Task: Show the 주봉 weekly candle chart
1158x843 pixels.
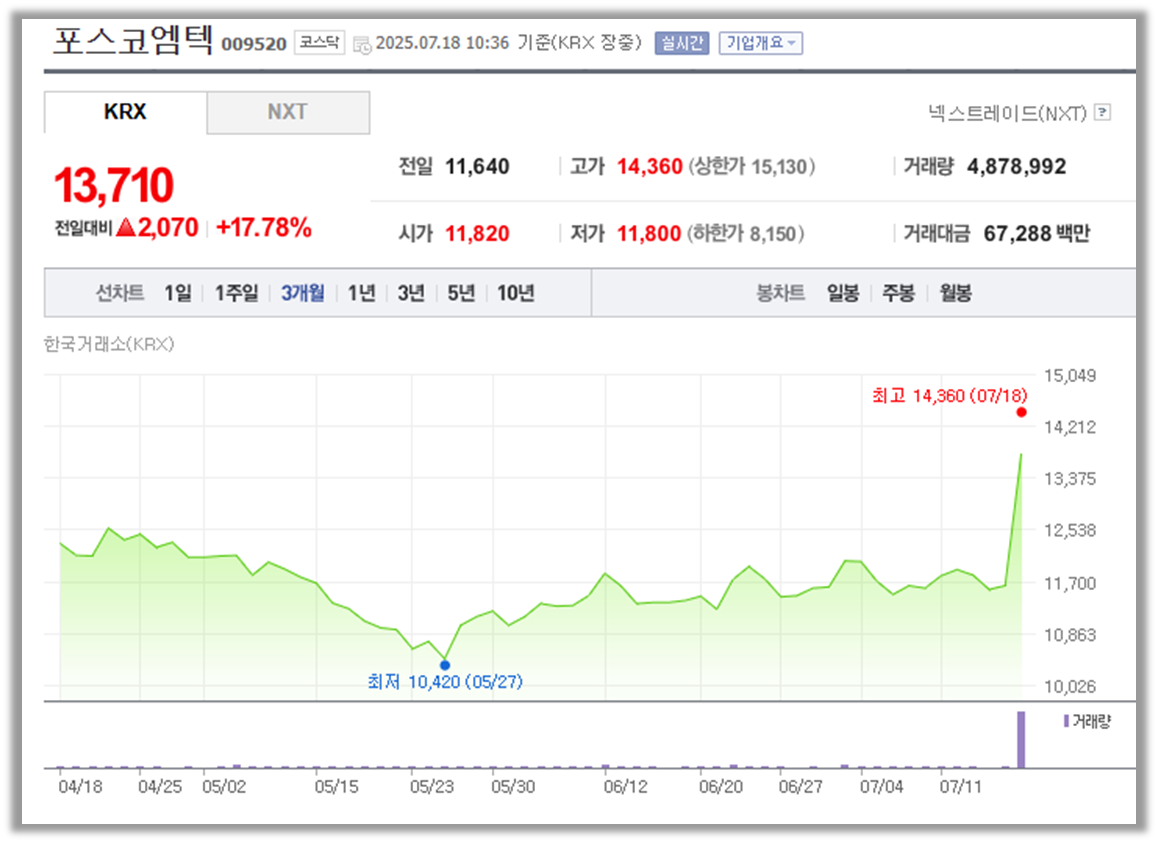Action: point(899,293)
